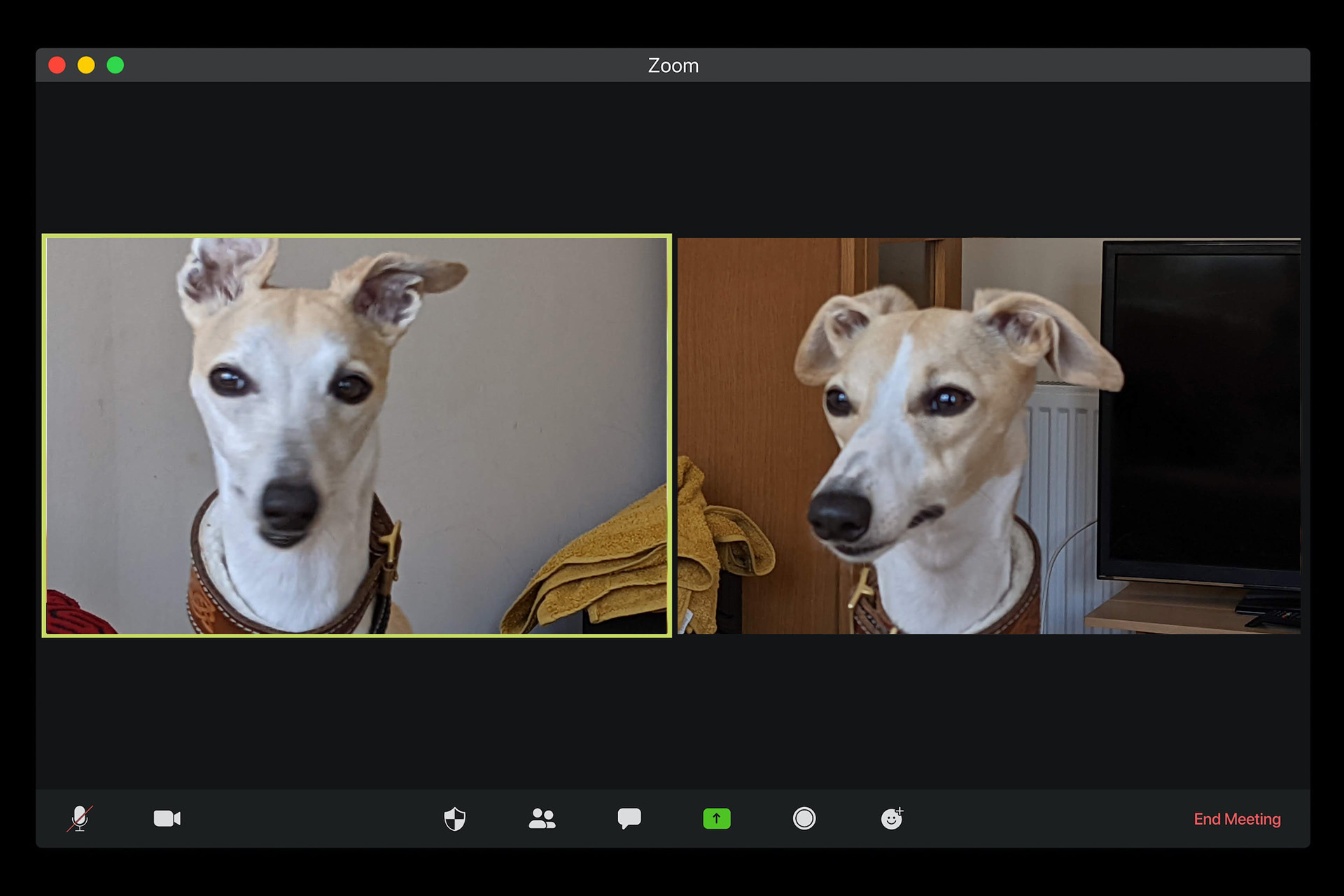1344x896 pixels.
Task: Open the Security shield options
Action: click(455, 818)
